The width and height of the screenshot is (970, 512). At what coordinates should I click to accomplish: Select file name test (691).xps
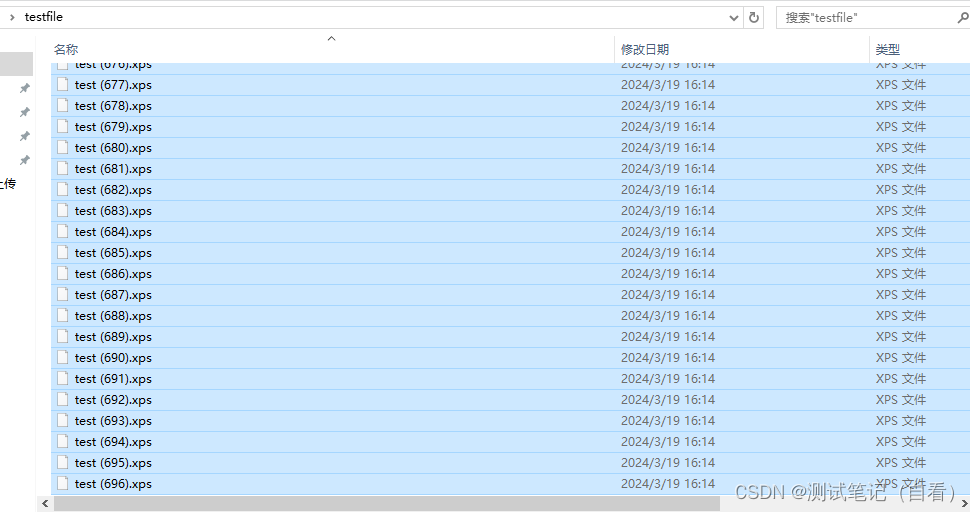(x=113, y=379)
